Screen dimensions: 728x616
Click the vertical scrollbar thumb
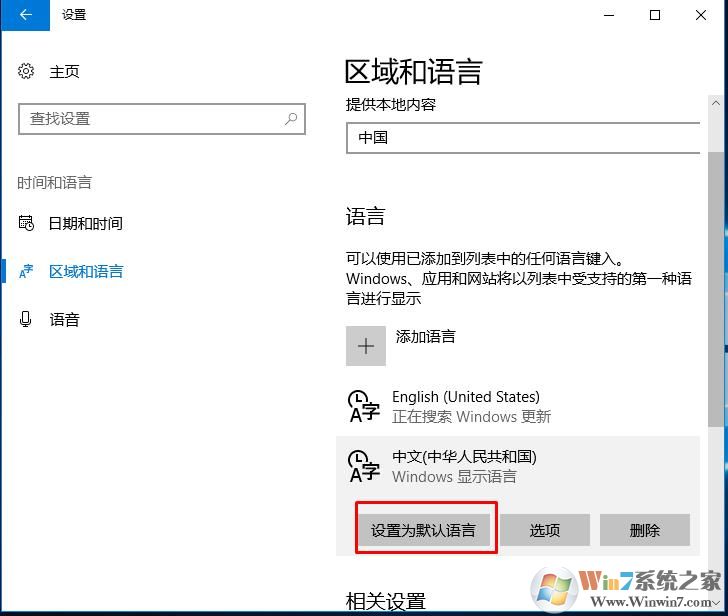716,289
